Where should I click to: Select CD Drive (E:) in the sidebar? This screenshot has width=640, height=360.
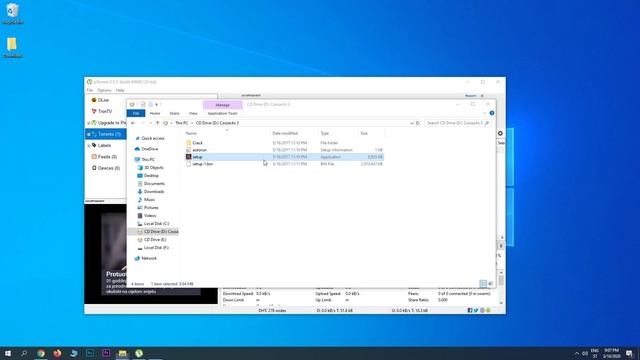click(155, 240)
